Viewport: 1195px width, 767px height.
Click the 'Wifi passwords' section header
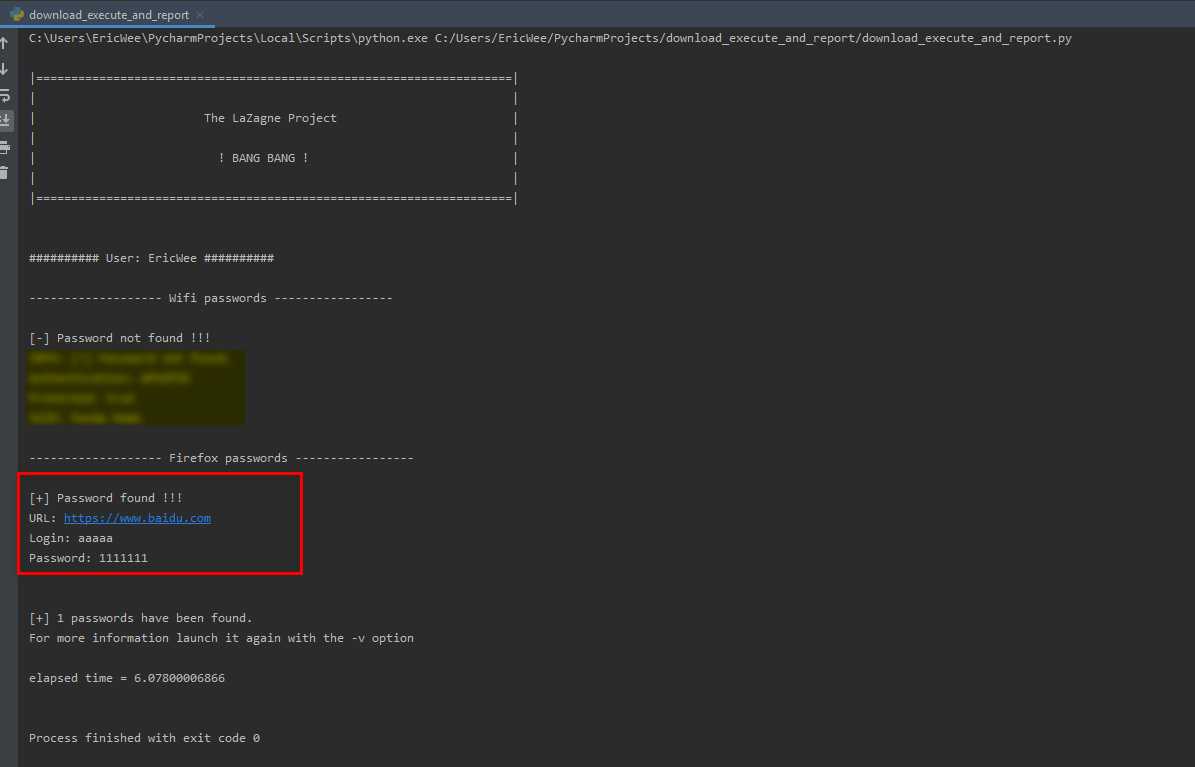point(210,298)
